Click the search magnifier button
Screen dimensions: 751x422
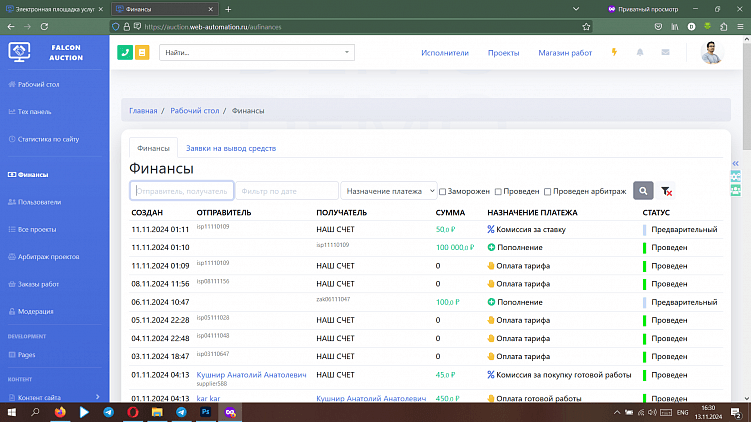[x=643, y=190]
